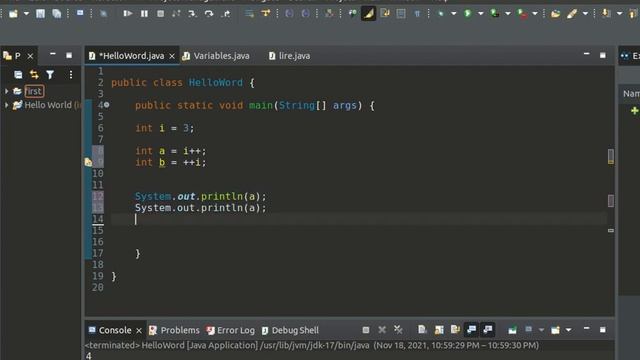The image size is (640, 360).
Task: Open the Debug launch dropdown
Action: click(453, 14)
